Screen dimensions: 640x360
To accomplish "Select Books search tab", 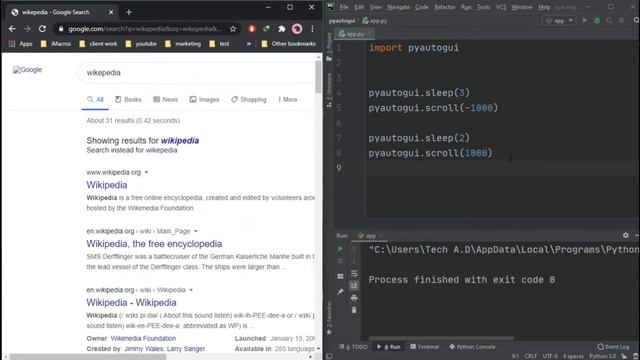I will point(128,100).
